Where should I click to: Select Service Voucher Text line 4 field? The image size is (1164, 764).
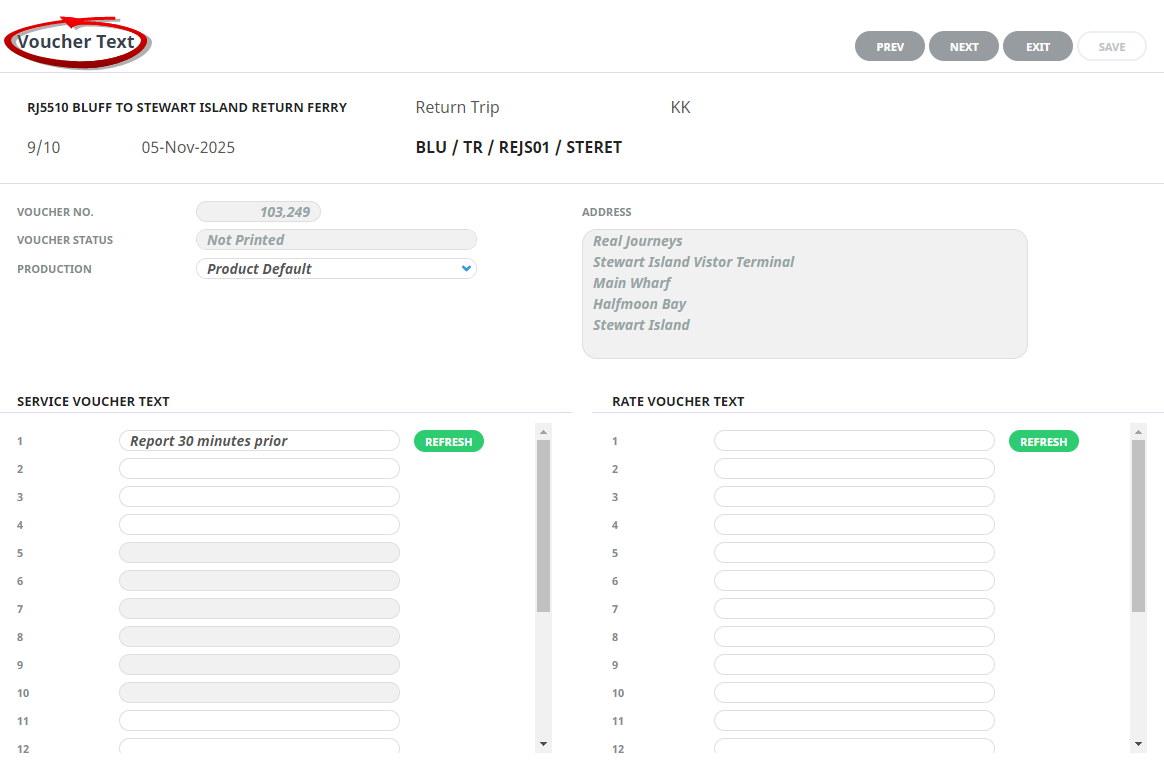259,525
